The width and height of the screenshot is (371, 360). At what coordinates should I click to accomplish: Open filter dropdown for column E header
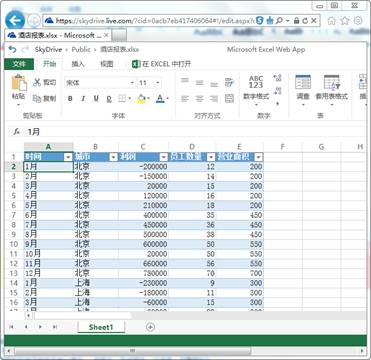point(259,157)
